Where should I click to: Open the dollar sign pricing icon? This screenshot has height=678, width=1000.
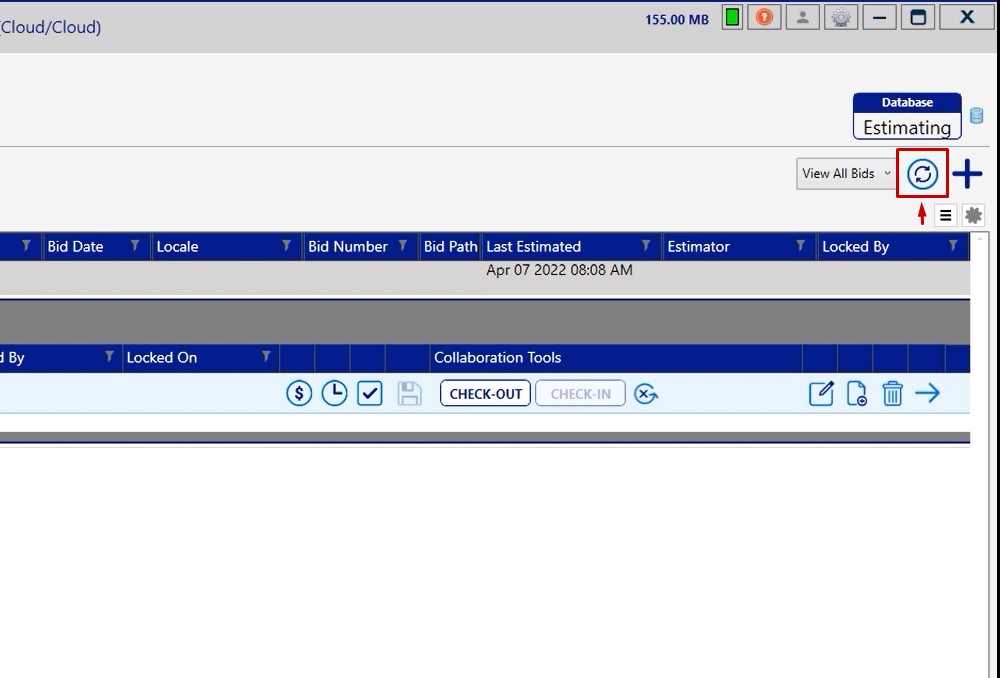299,394
